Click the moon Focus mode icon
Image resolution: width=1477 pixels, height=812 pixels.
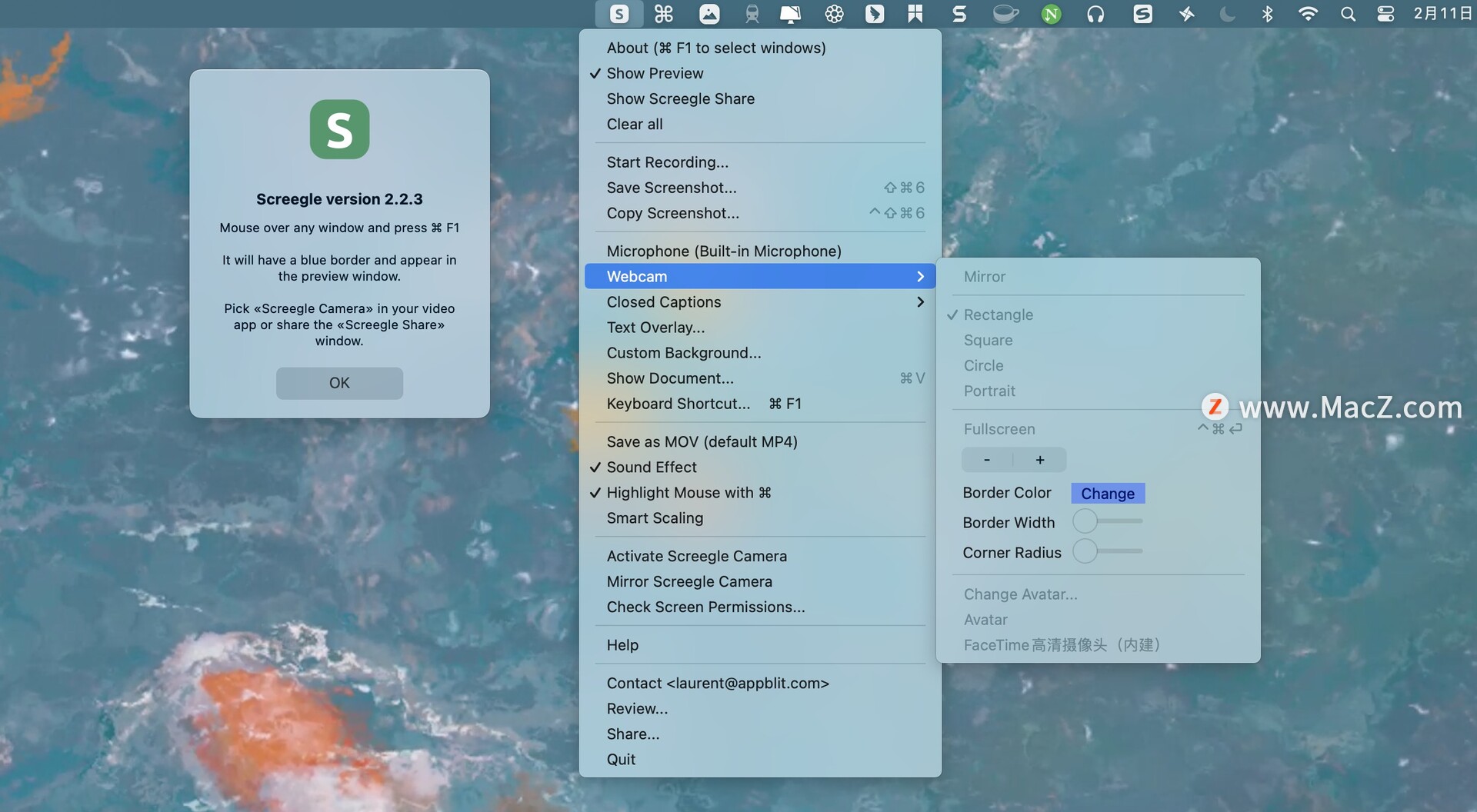[x=1227, y=14]
